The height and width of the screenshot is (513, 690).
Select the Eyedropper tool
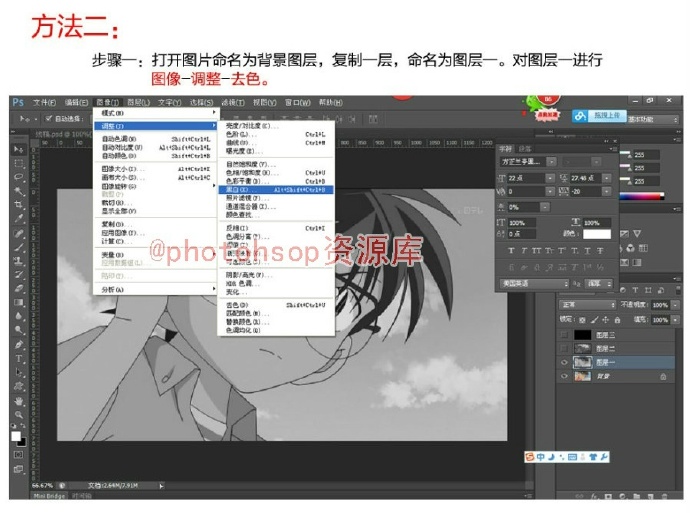[x=18, y=218]
